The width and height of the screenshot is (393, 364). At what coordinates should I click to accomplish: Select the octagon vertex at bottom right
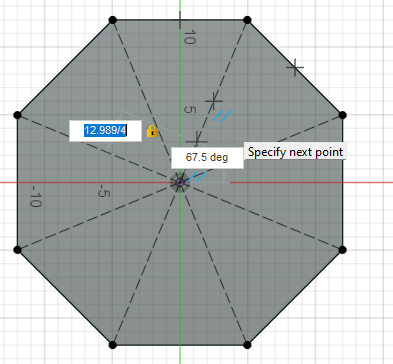coord(247,345)
